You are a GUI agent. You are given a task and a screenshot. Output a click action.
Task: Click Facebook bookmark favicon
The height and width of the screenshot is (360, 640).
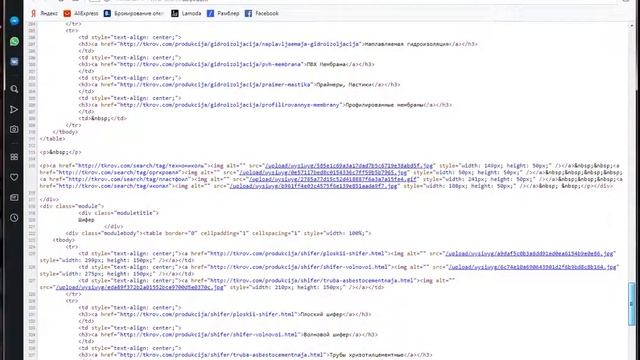tap(248, 13)
